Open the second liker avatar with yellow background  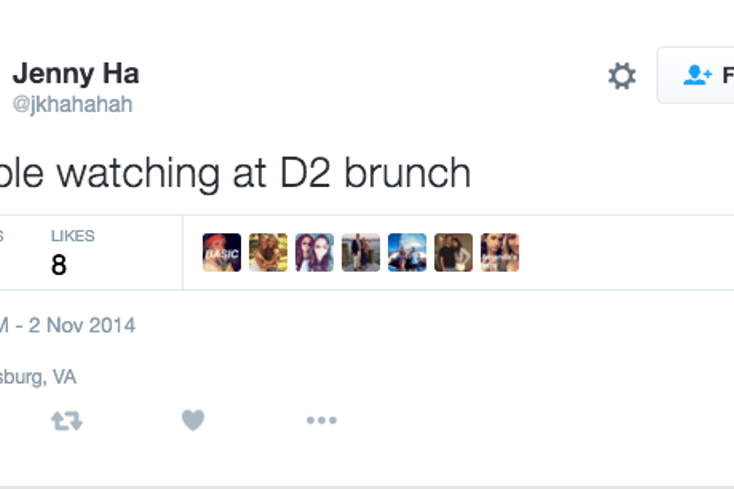coord(268,253)
